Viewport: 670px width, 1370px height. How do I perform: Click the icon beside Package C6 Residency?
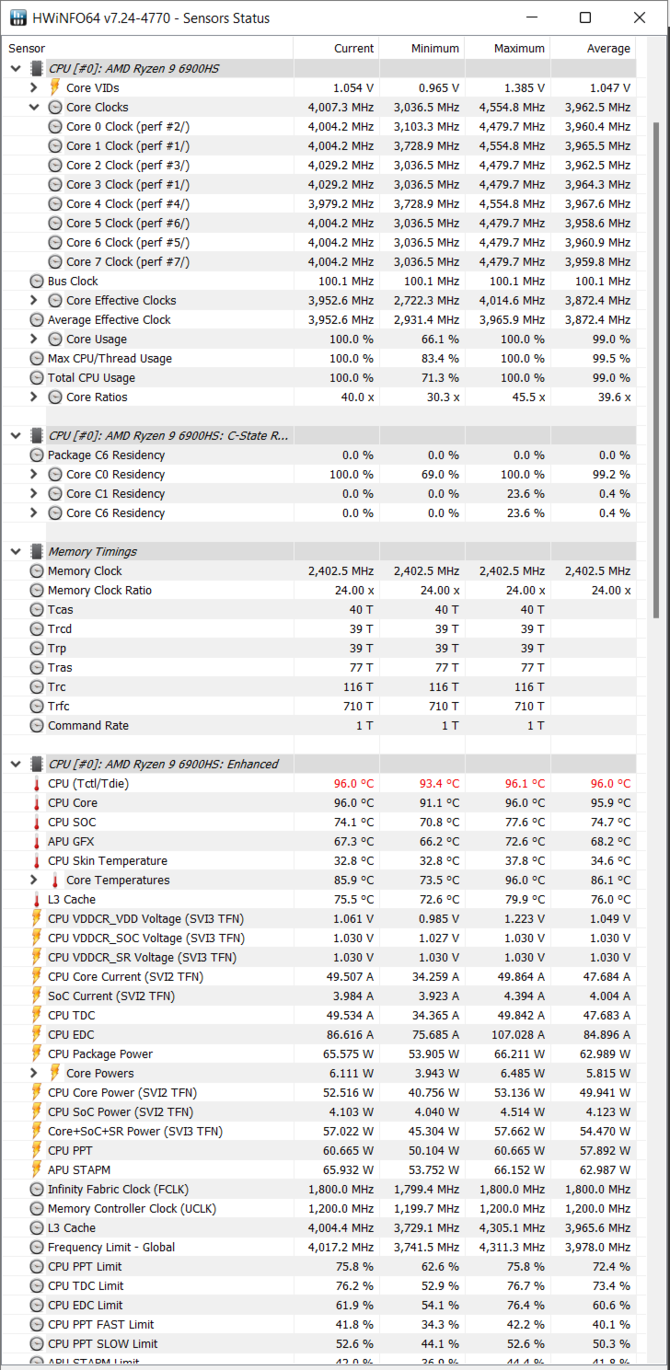point(37,455)
